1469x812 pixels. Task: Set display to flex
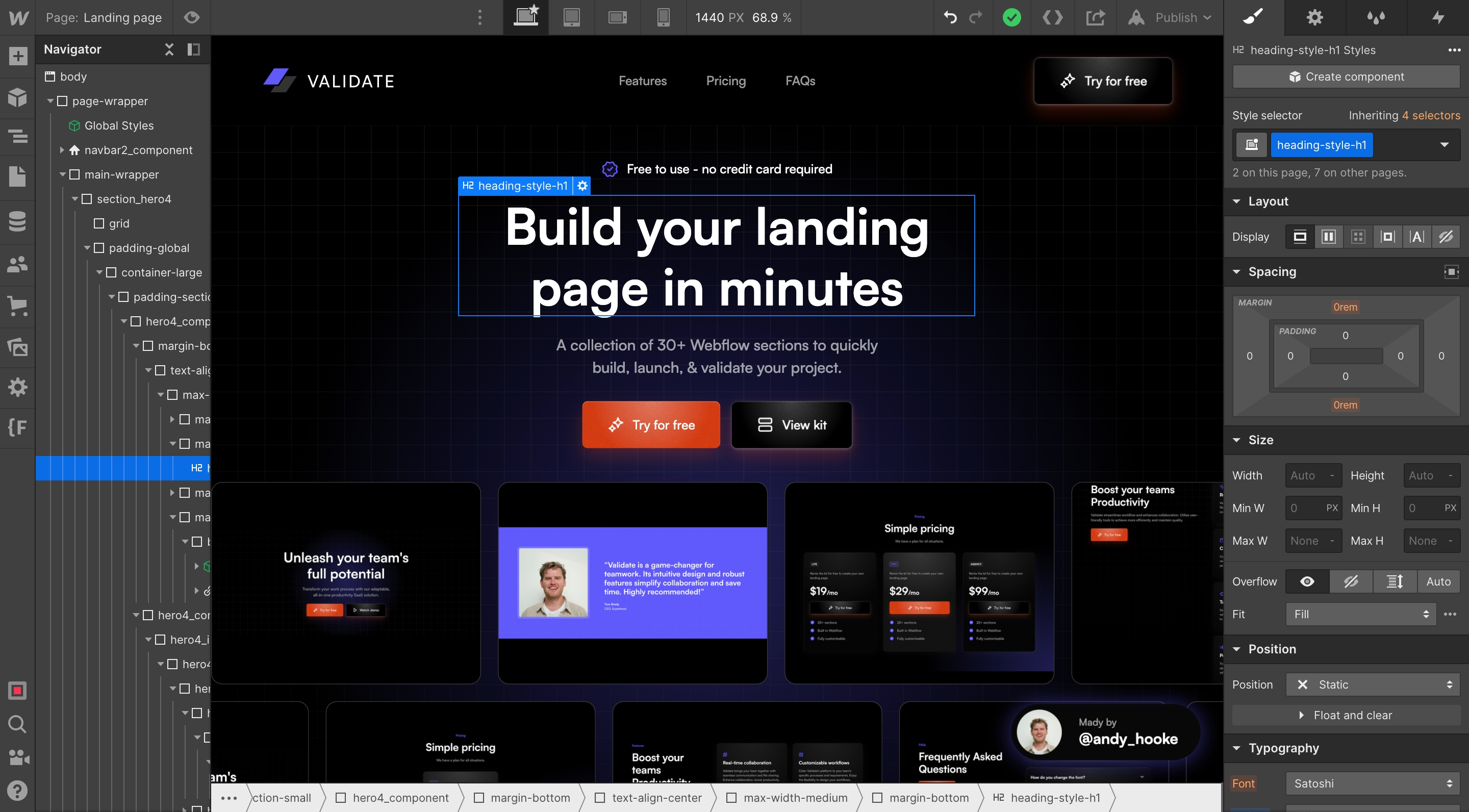click(1329, 237)
